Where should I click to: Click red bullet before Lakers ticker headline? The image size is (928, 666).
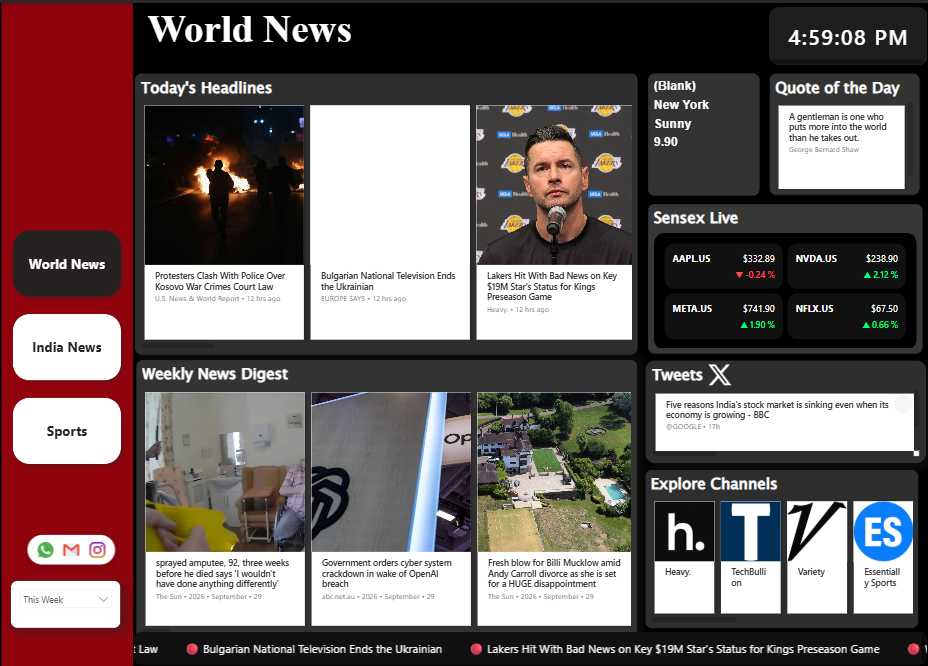pos(476,649)
